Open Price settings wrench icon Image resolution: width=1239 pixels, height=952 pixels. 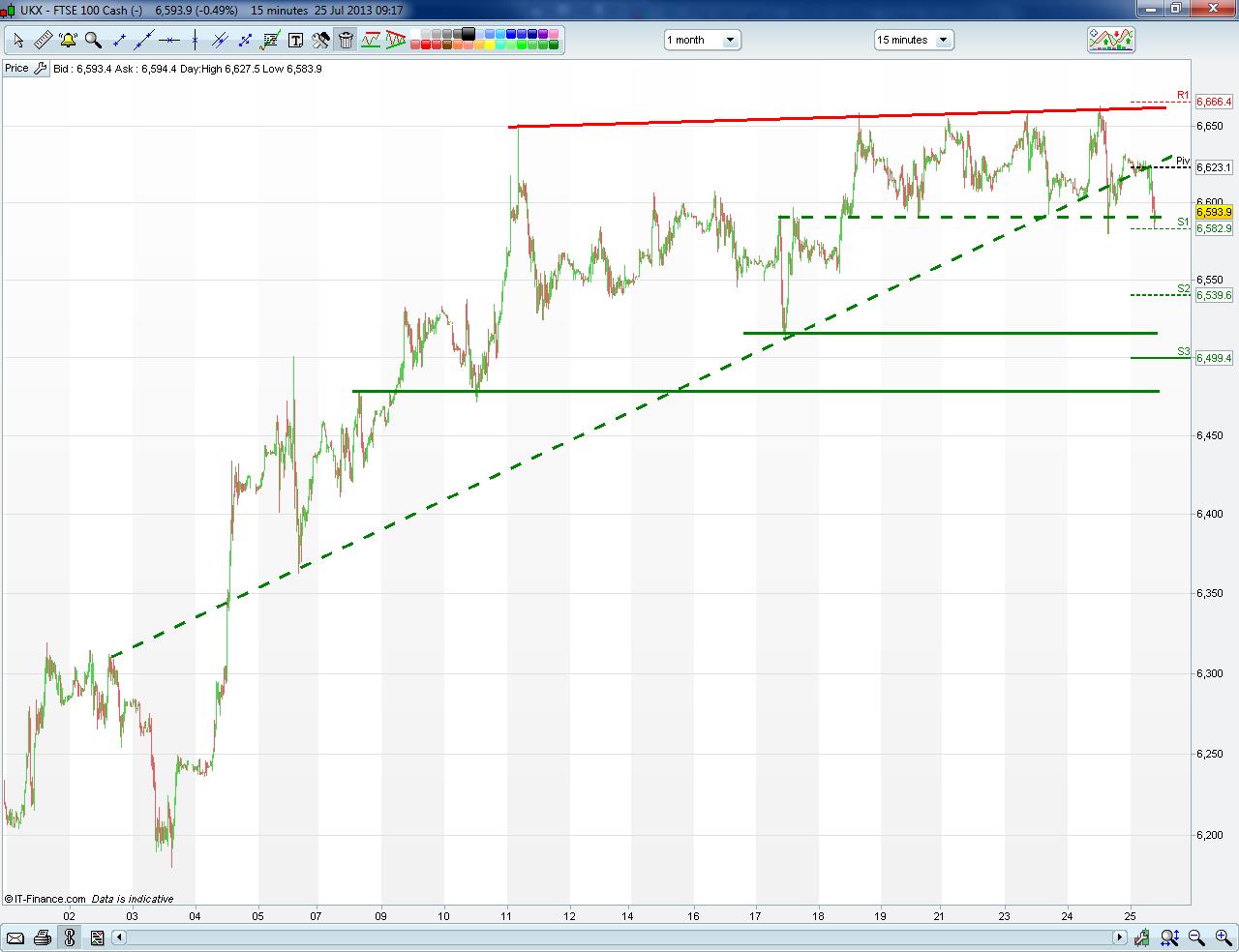tap(40, 69)
